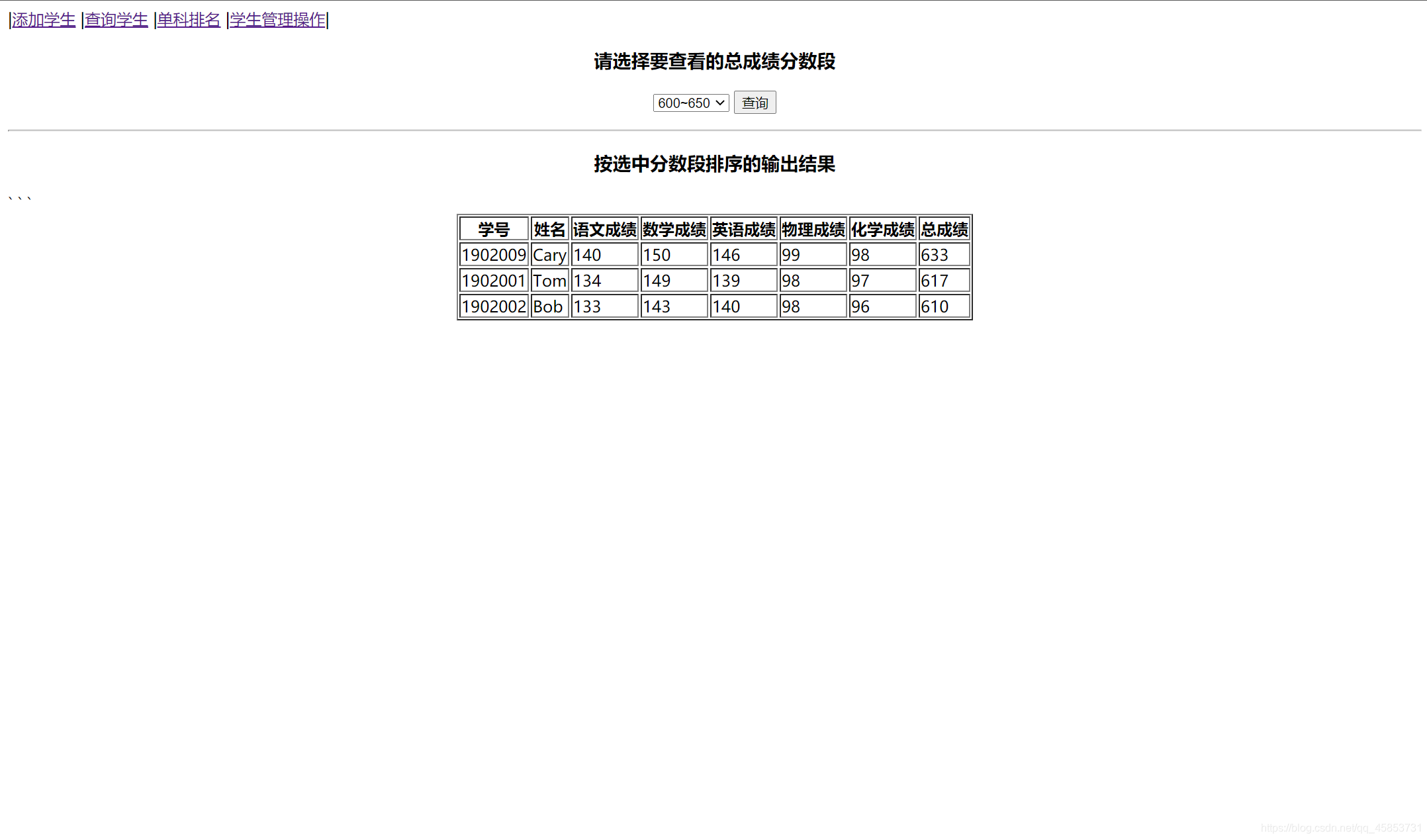Click student ID 1902001 cell
This screenshot has width=1427, height=840.
pyautogui.click(x=494, y=281)
